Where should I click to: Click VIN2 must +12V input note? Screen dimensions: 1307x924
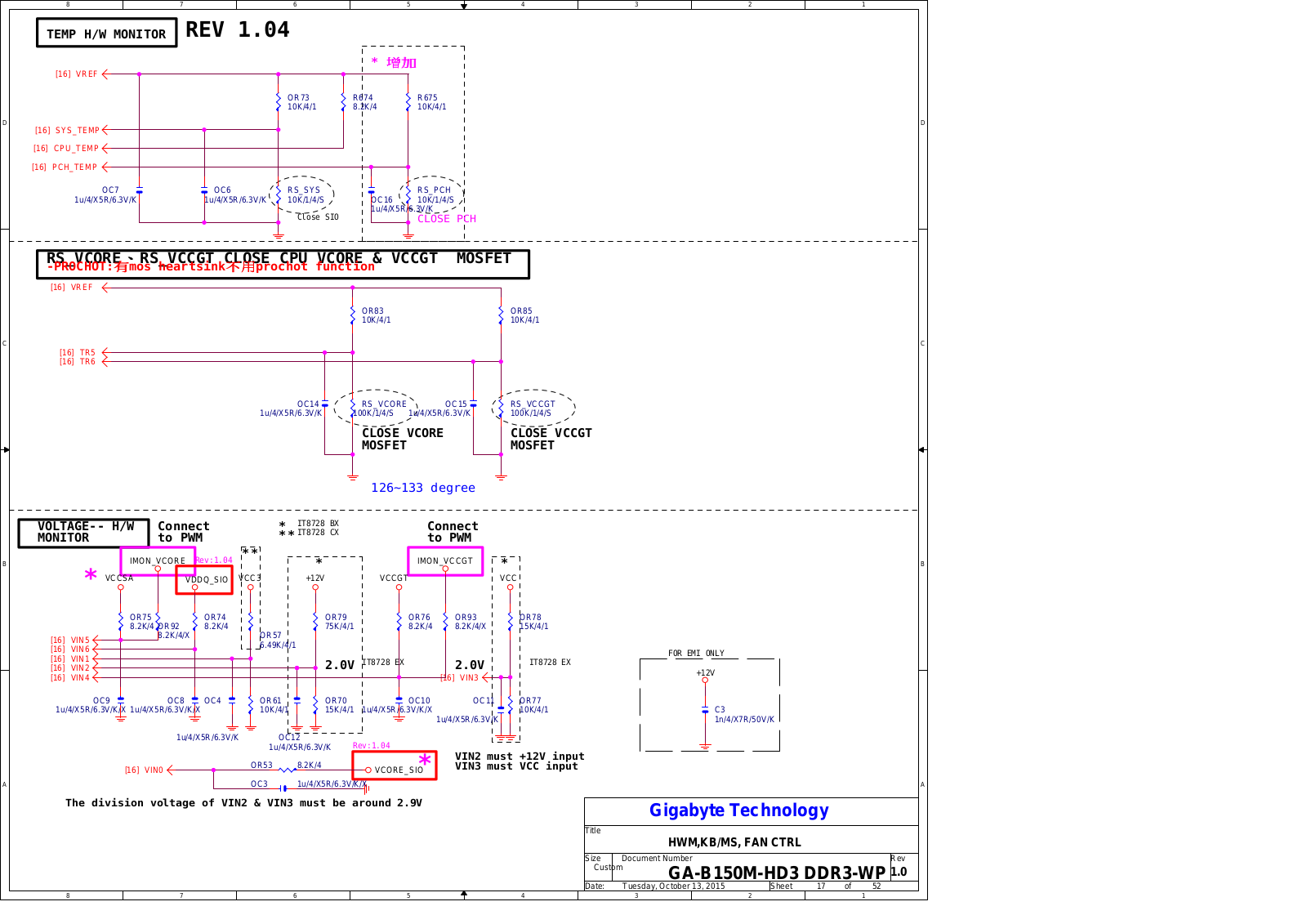[520, 757]
